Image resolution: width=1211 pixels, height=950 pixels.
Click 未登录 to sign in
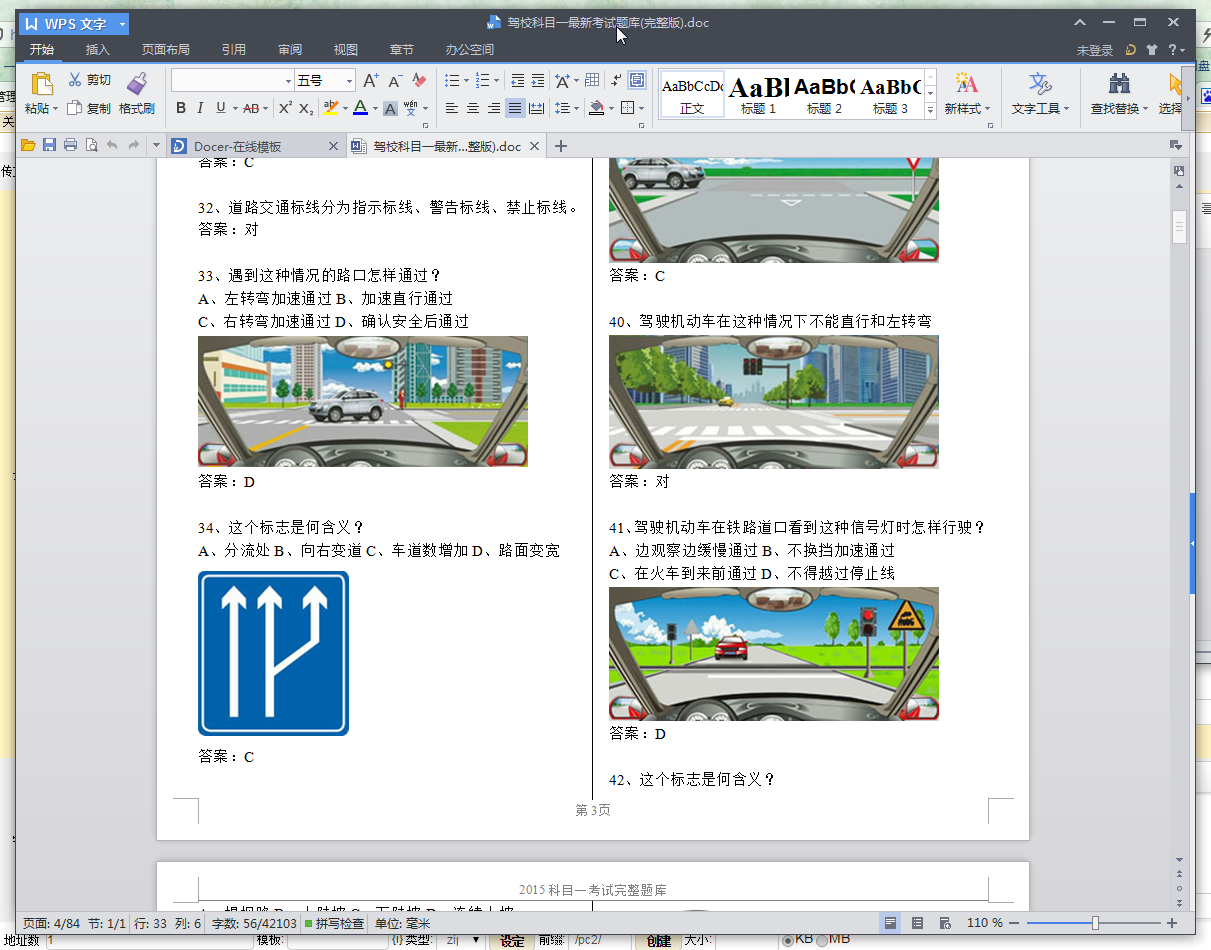click(x=1095, y=50)
